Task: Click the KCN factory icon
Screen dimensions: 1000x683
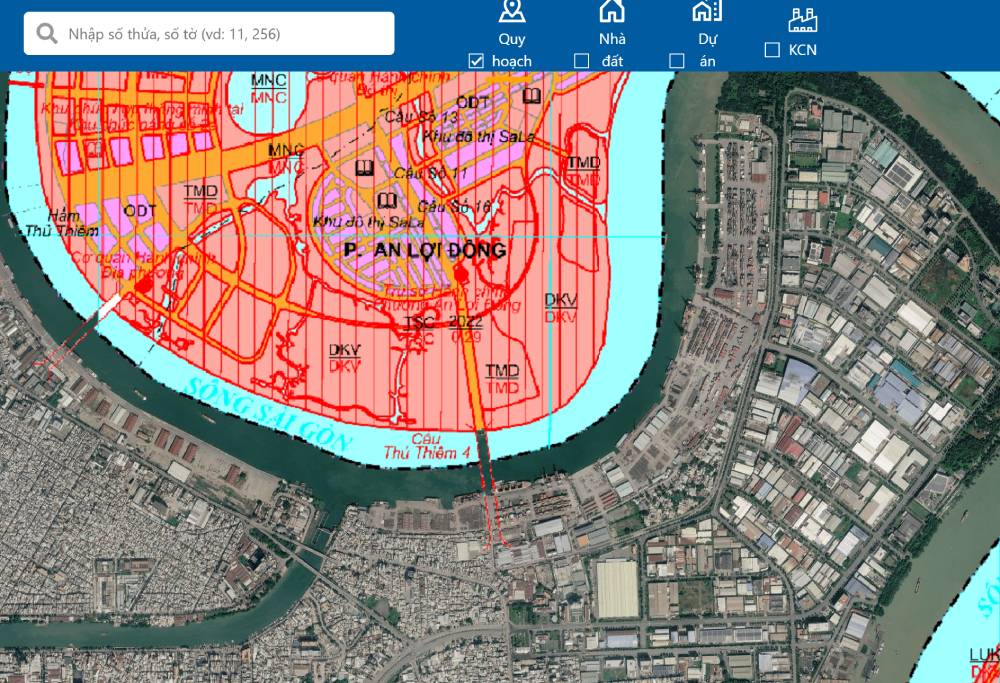Action: (802, 19)
